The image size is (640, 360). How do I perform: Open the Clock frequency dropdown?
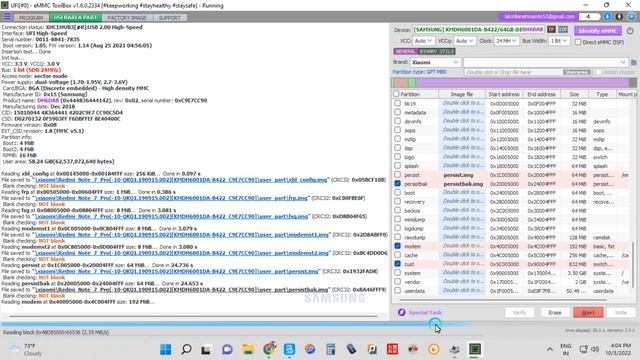point(507,41)
